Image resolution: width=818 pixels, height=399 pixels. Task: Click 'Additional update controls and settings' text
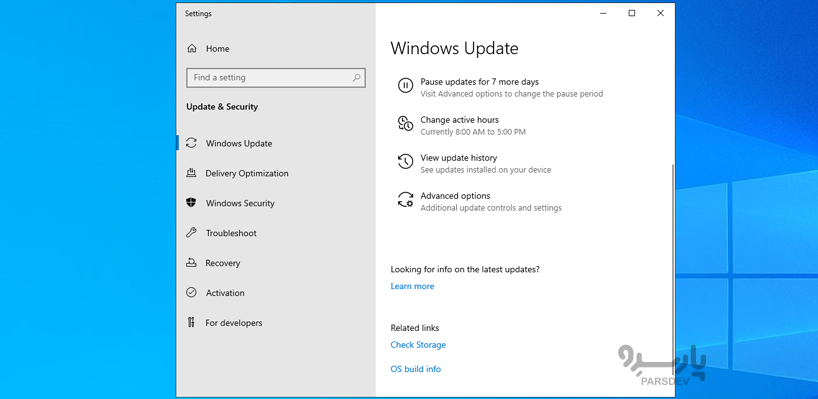(491, 208)
